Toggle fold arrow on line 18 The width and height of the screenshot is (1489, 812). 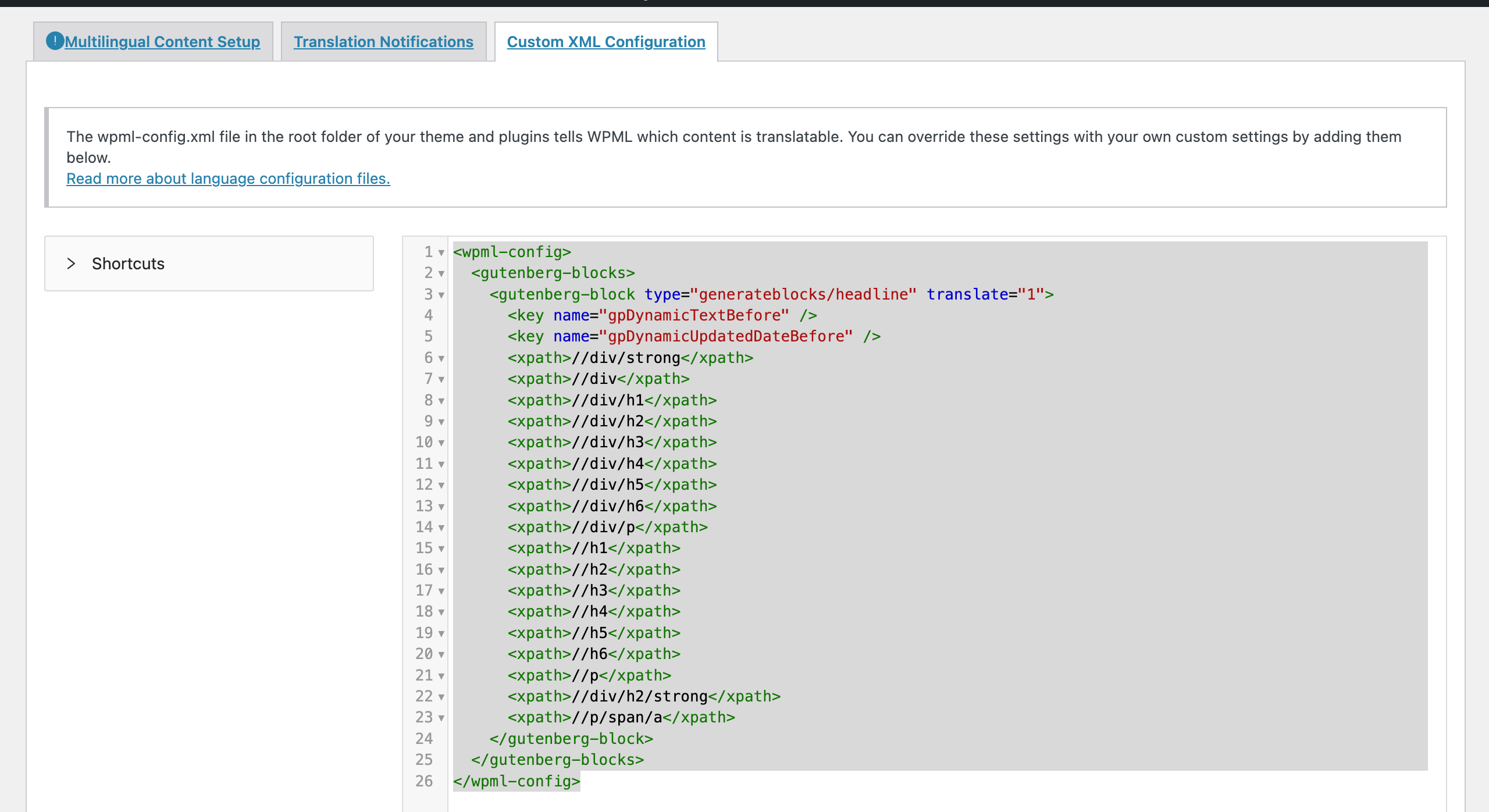pyautogui.click(x=441, y=612)
